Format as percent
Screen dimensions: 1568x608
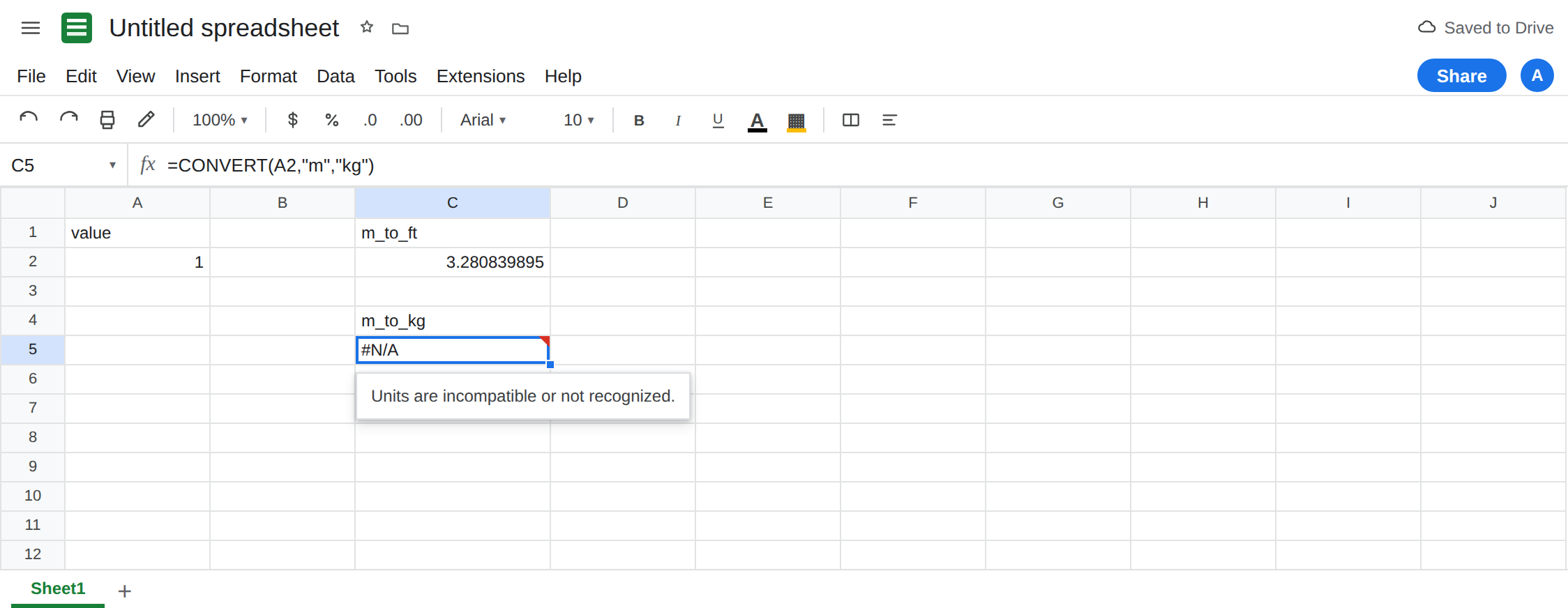[332, 120]
